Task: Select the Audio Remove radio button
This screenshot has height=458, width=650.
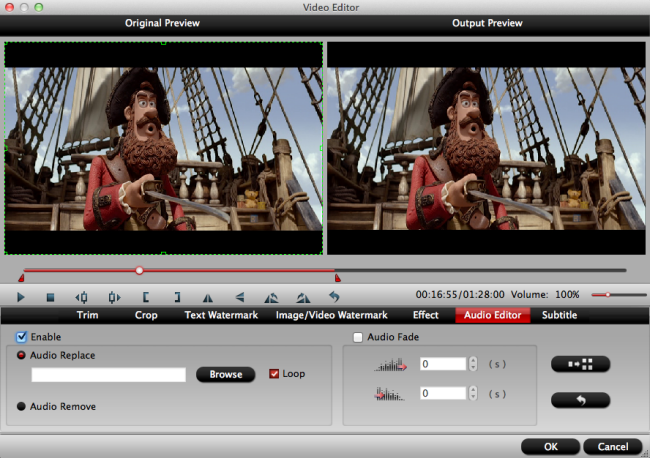Action: pos(21,406)
